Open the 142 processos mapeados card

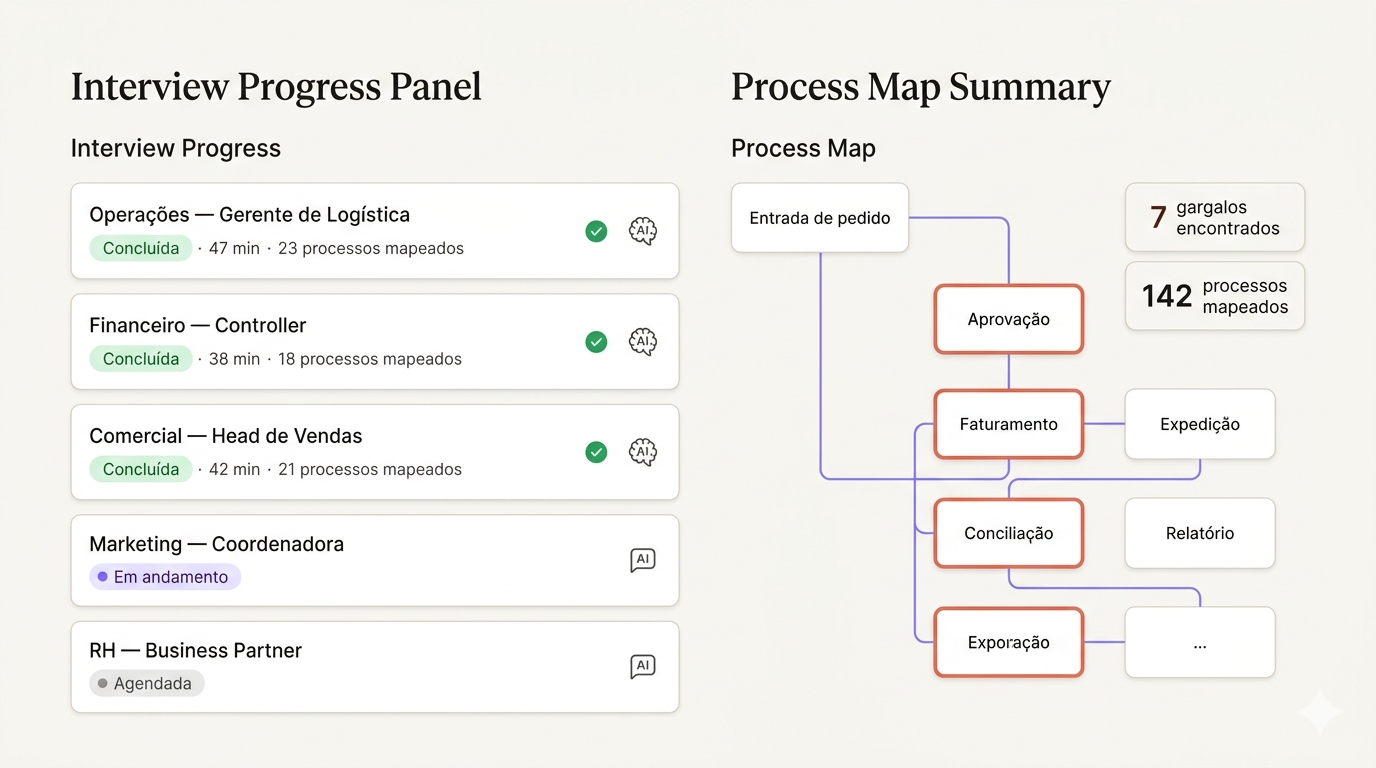[1214, 296]
